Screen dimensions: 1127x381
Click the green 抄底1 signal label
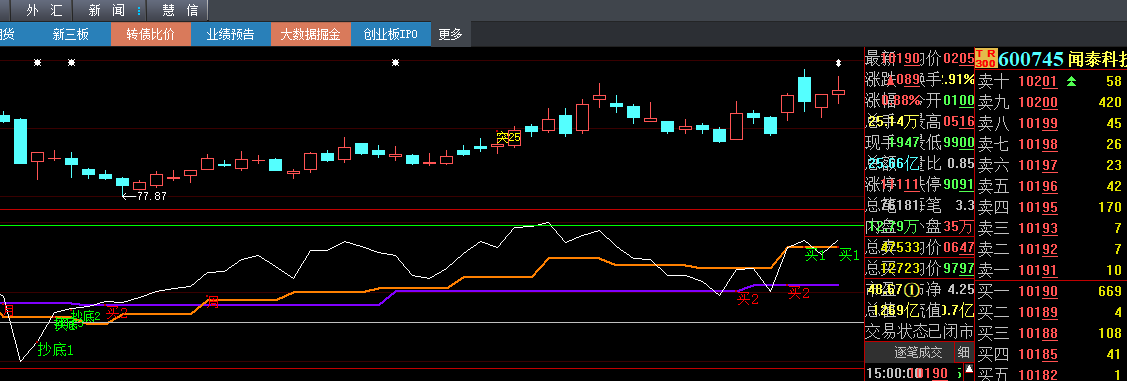(56, 350)
